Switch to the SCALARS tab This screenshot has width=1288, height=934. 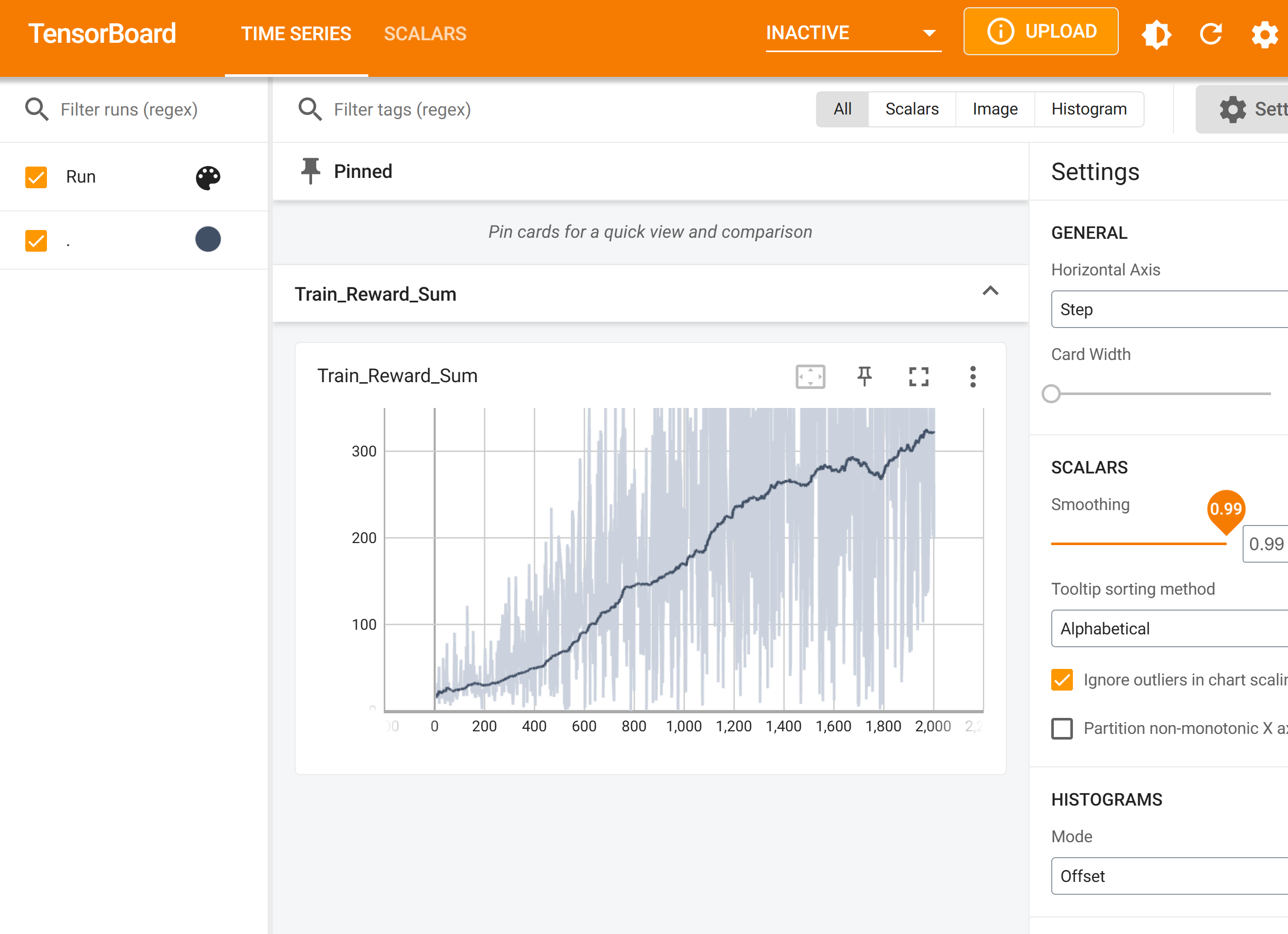pos(425,34)
